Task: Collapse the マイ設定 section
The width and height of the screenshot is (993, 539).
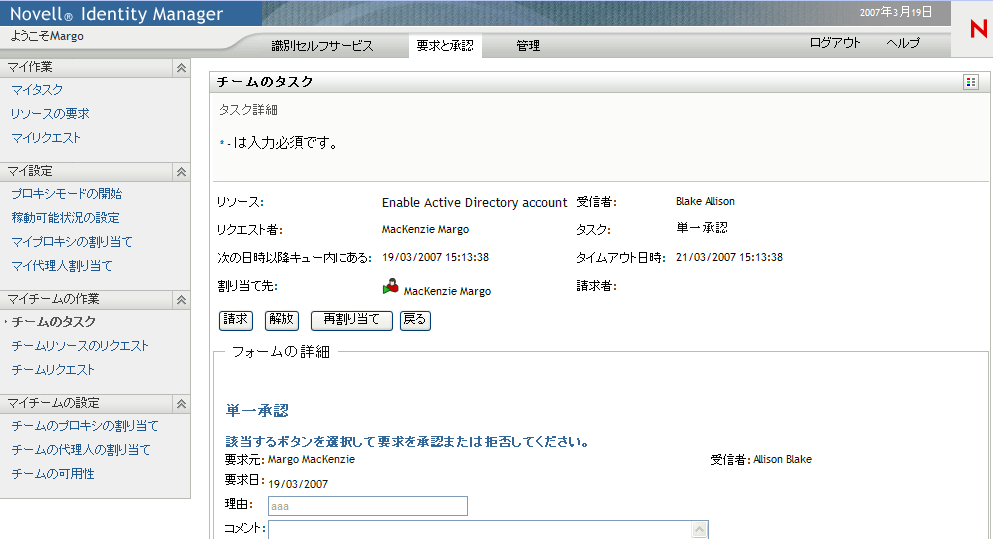Action: [181, 172]
